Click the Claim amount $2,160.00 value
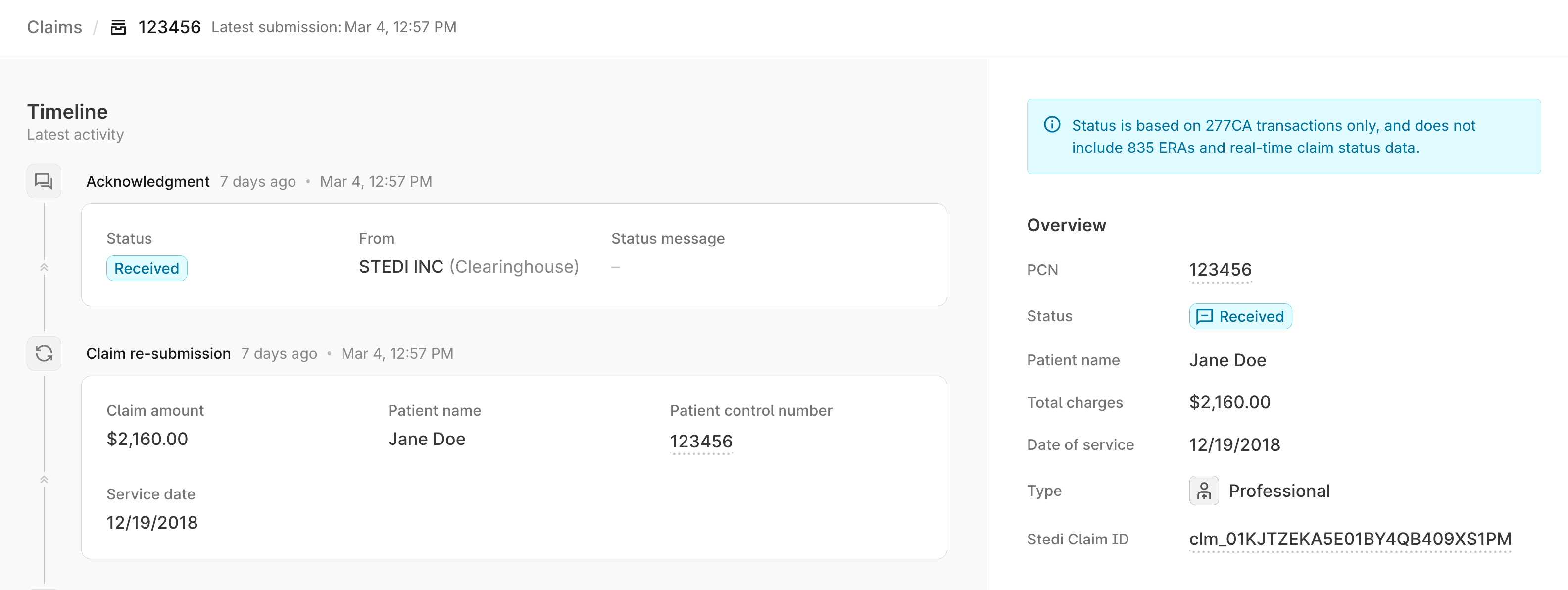1568x590 pixels. (147, 439)
